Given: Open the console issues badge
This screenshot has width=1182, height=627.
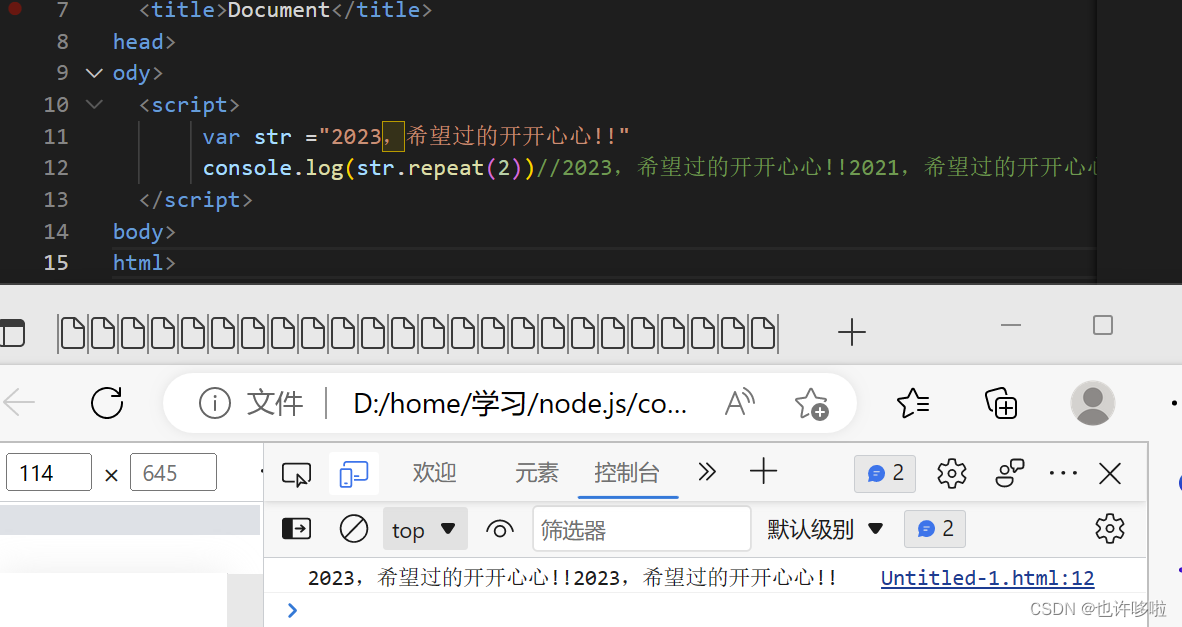Looking at the screenshot, I should pyautogui.click(x=935, y=529).
